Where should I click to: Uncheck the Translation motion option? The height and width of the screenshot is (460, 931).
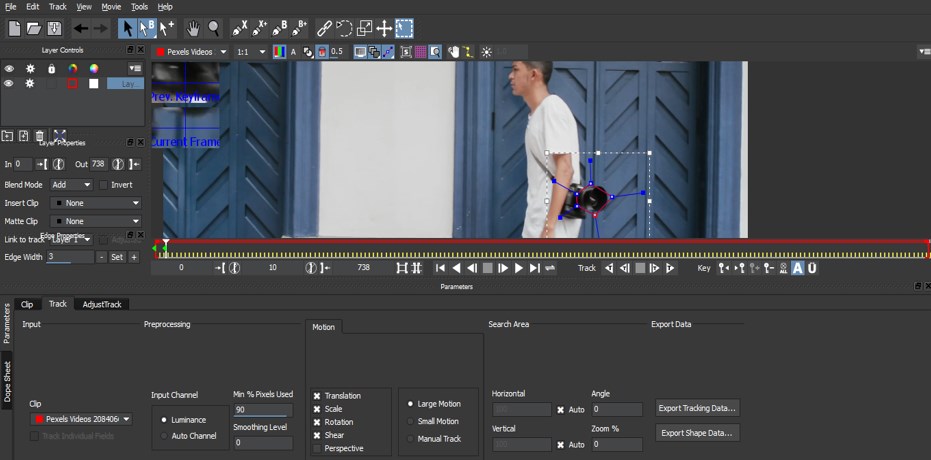coord(317,396)
